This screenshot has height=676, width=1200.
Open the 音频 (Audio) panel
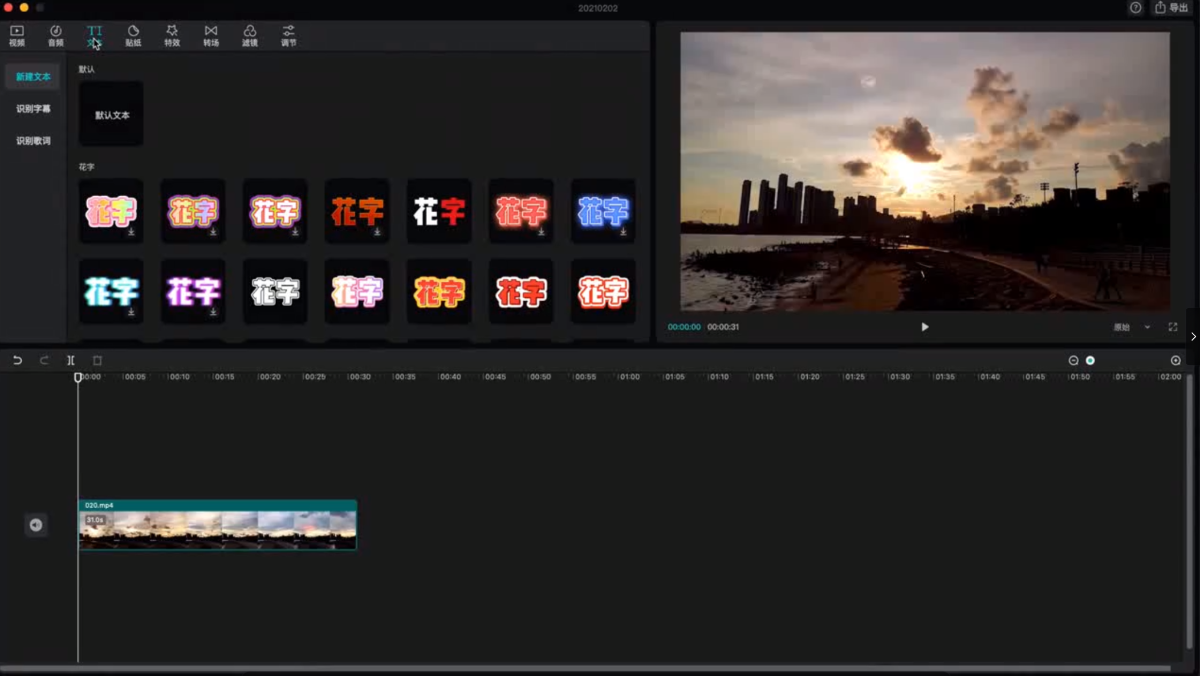tap(55, 36)
